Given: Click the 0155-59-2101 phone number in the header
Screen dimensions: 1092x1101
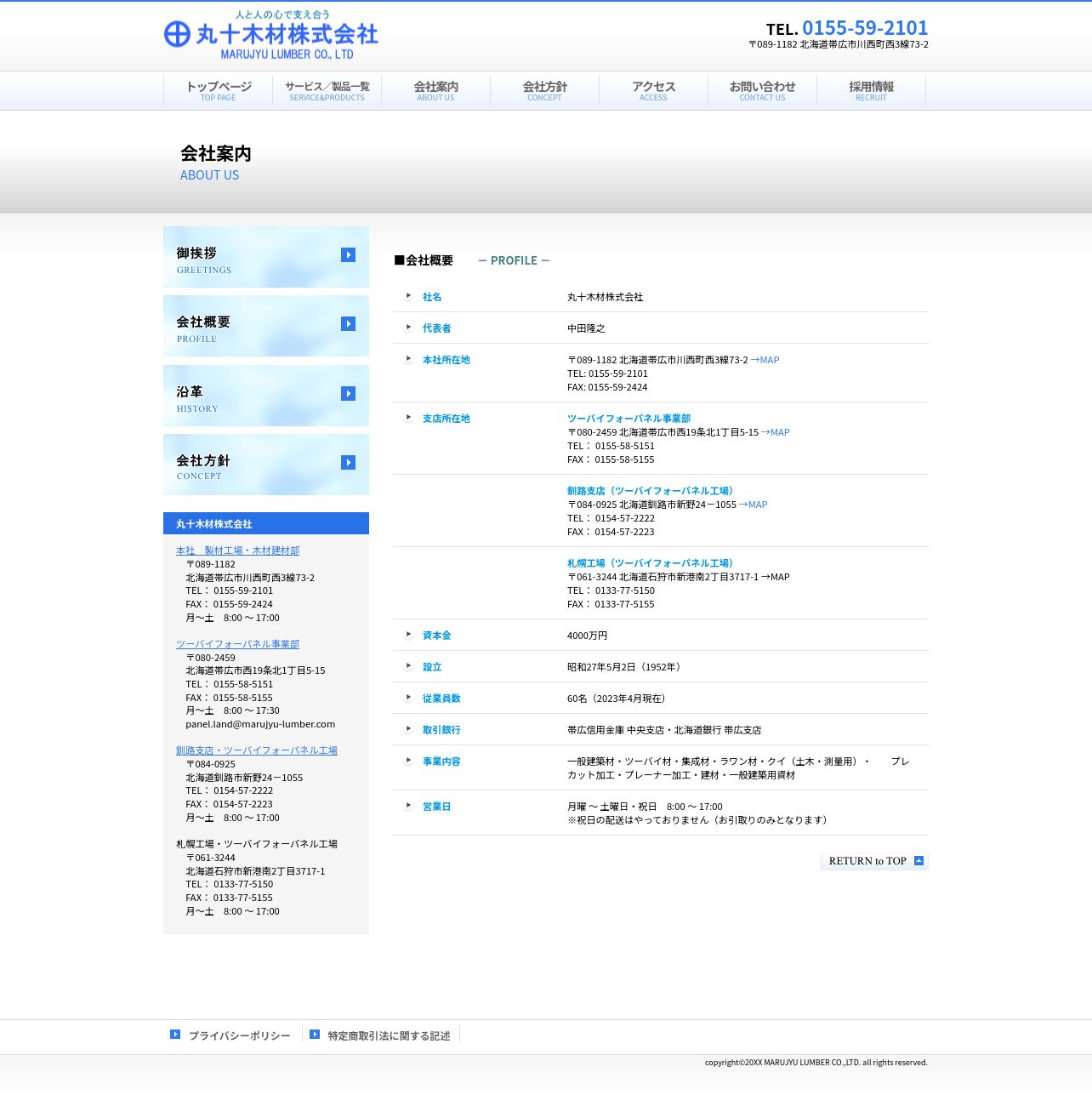Looking at the screenshot, I should coord(864,28).
